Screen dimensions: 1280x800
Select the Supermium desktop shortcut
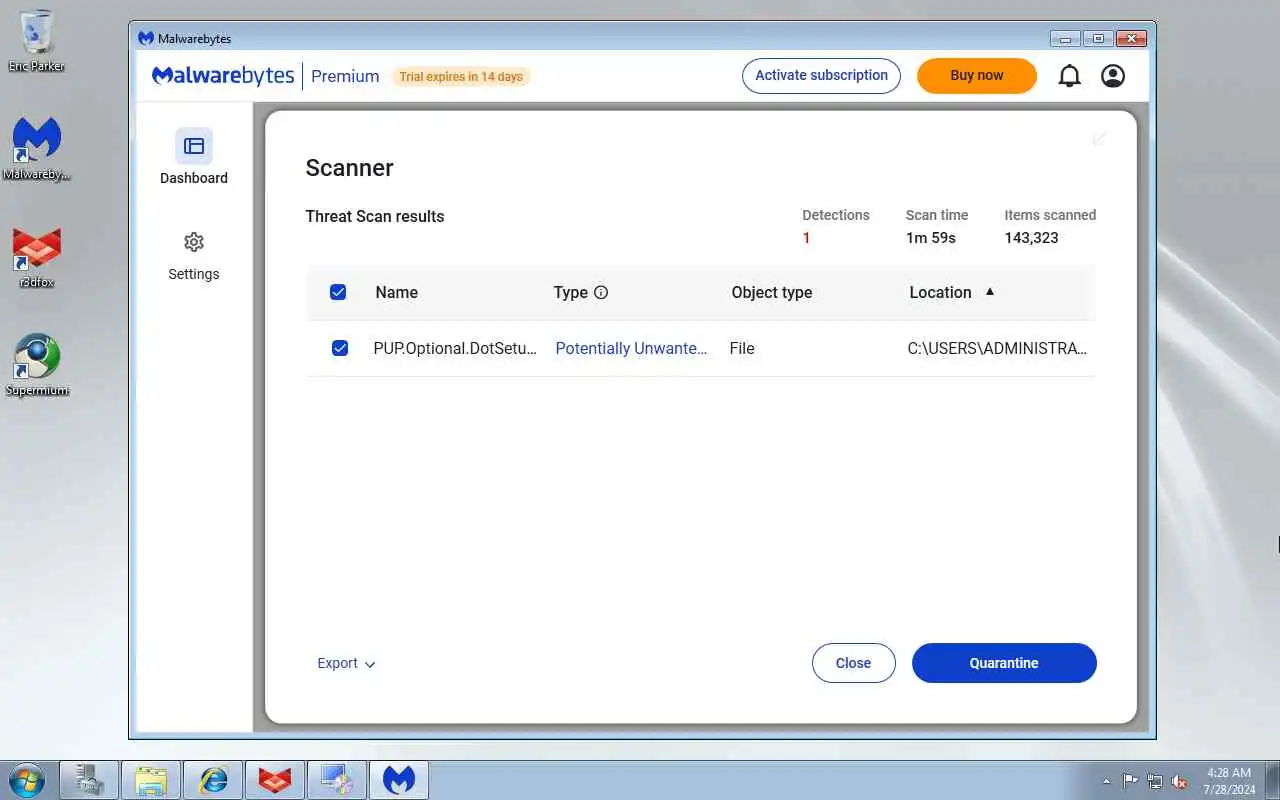(37, 365)
